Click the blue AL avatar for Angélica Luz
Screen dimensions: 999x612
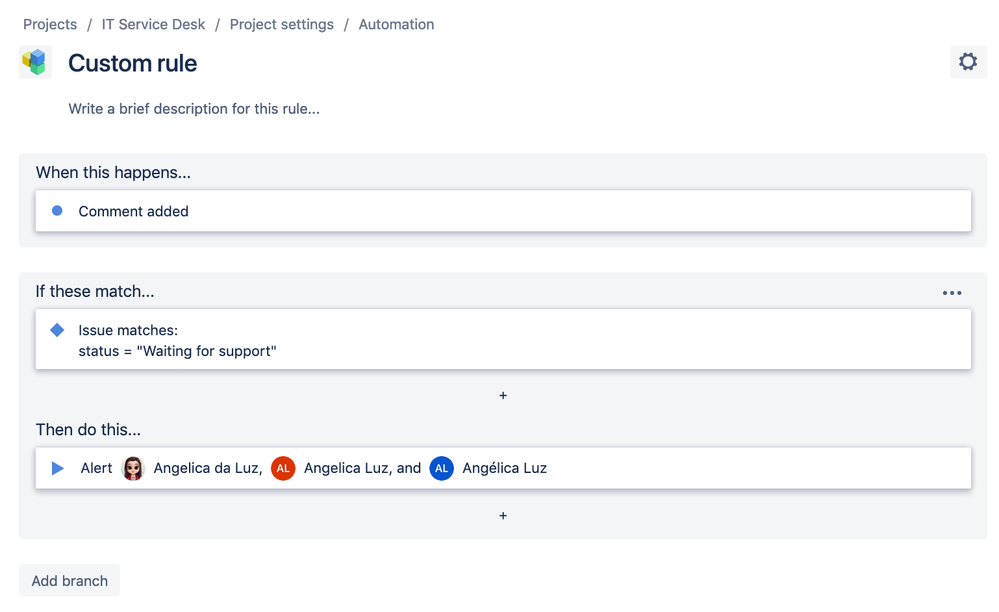(441, 468)
